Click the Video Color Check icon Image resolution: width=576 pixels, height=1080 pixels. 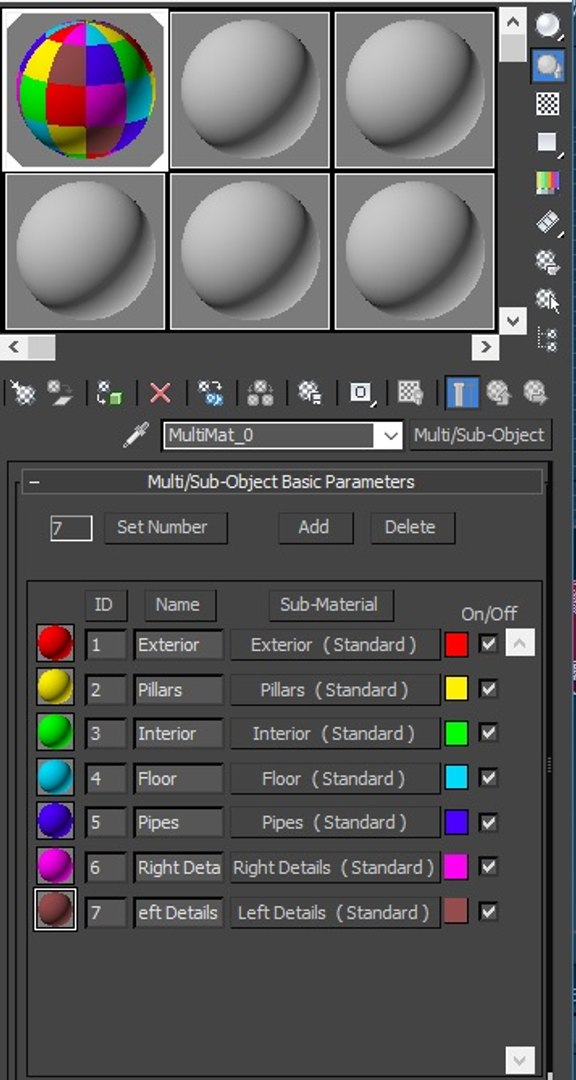548,183
